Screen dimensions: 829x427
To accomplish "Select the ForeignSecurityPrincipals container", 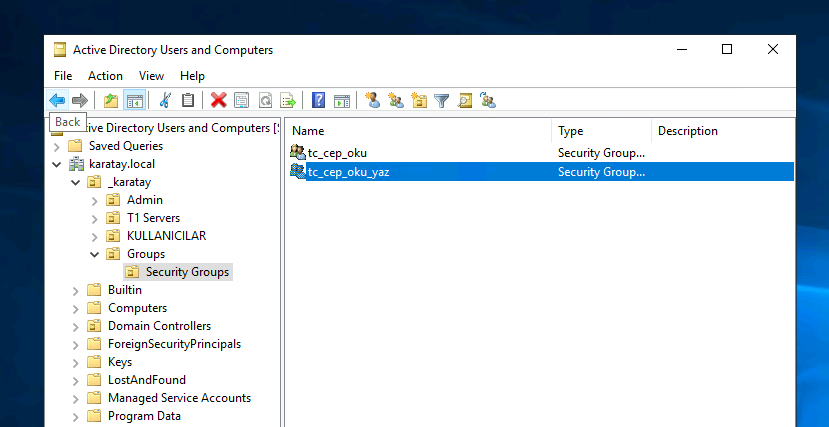I will pos(174,344).
